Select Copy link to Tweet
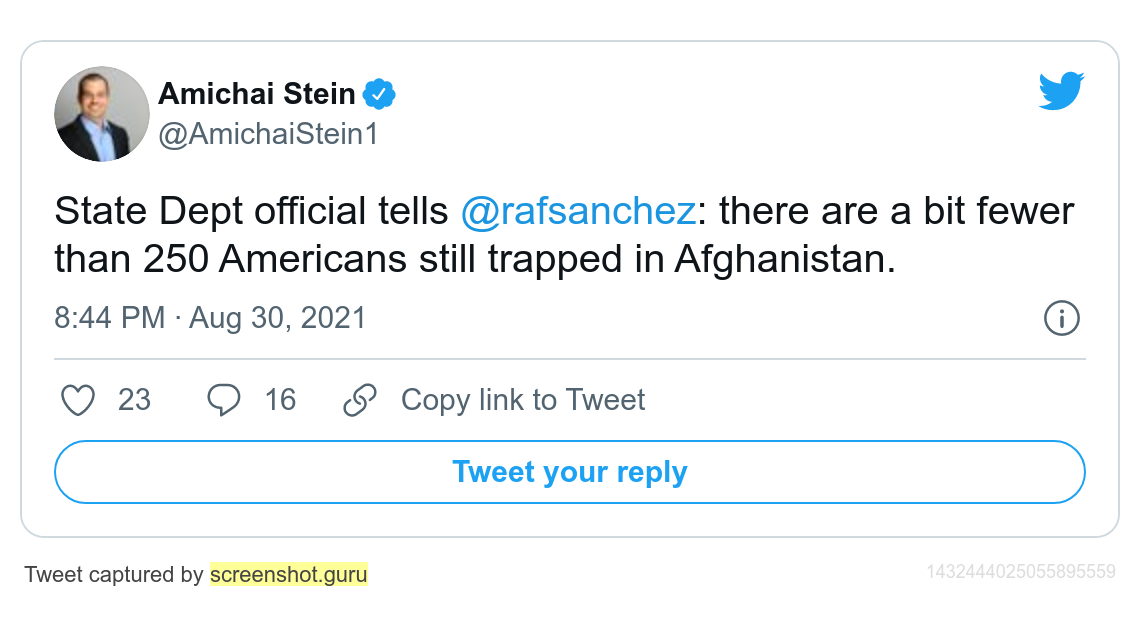 (523, 400)
